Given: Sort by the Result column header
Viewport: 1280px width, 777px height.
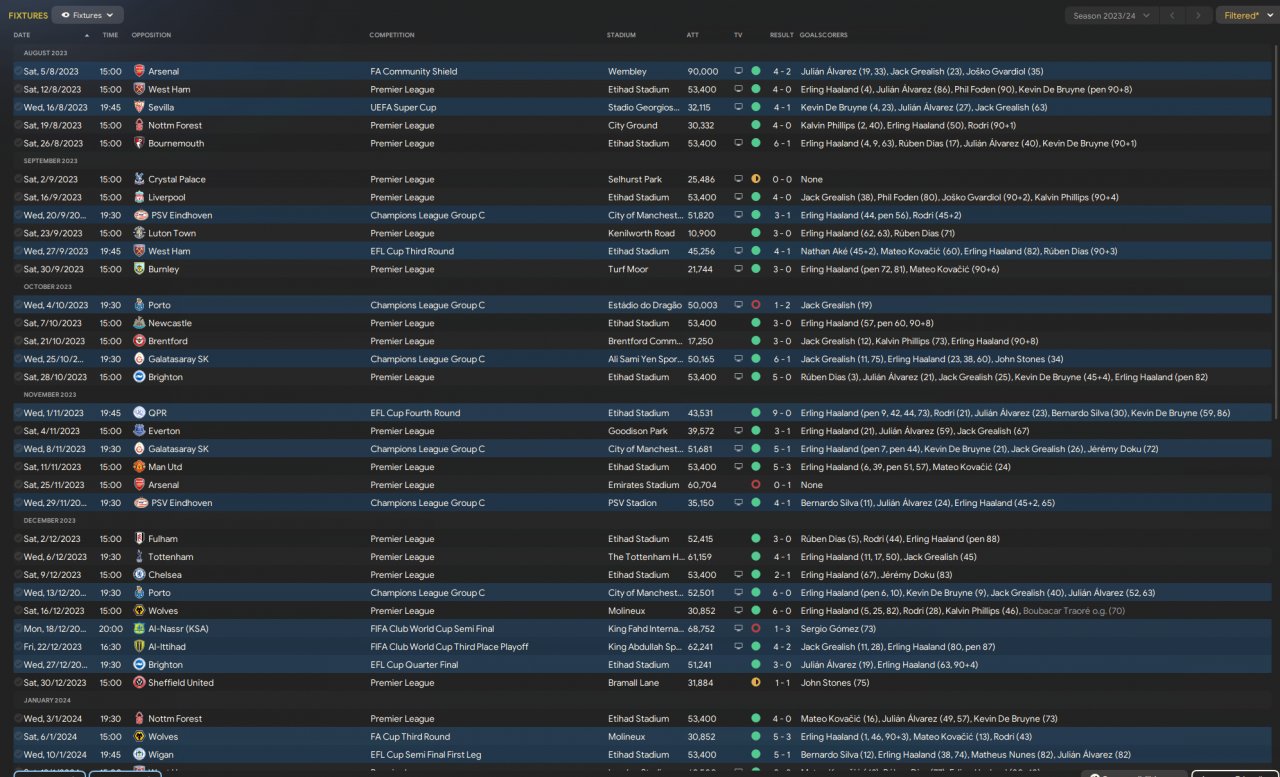Looking at the screenshot, I should [x=782, y=35].
